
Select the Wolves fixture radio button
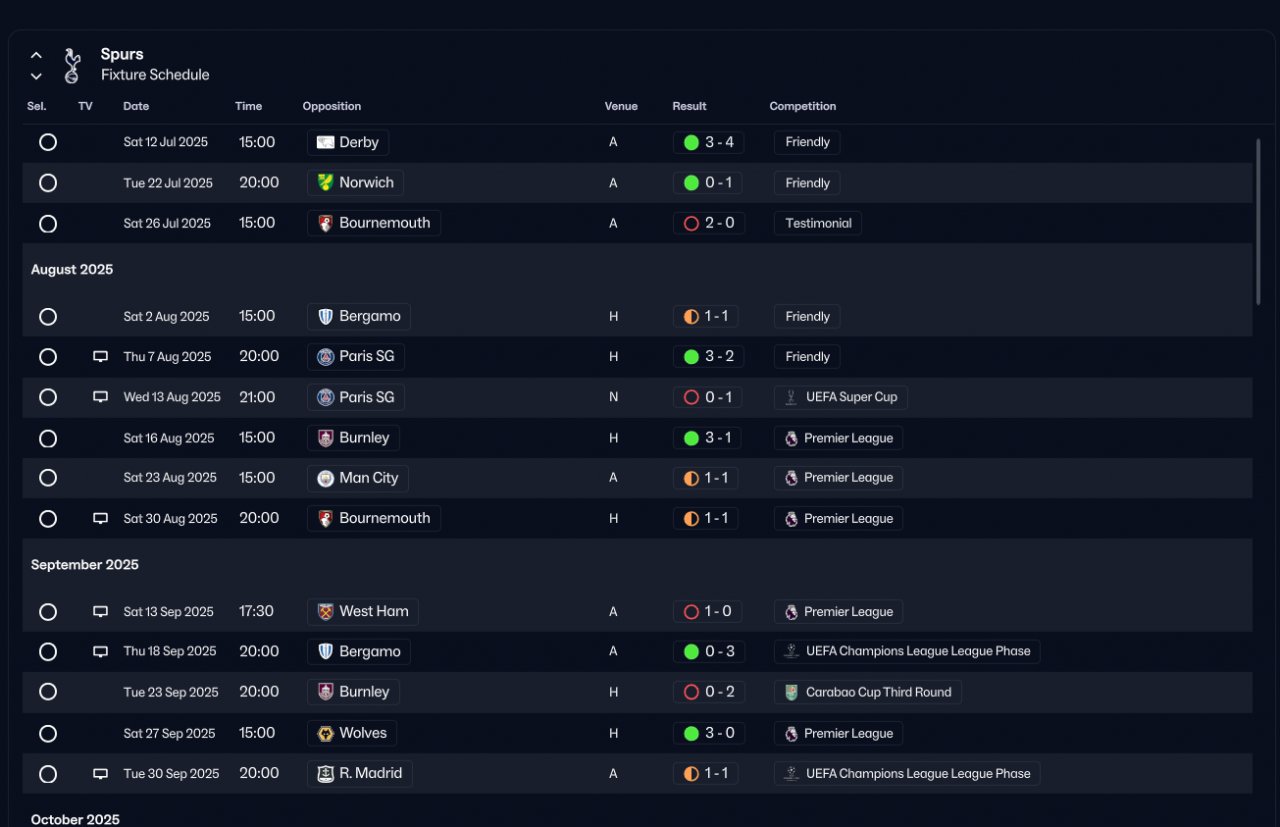point(48,734)
